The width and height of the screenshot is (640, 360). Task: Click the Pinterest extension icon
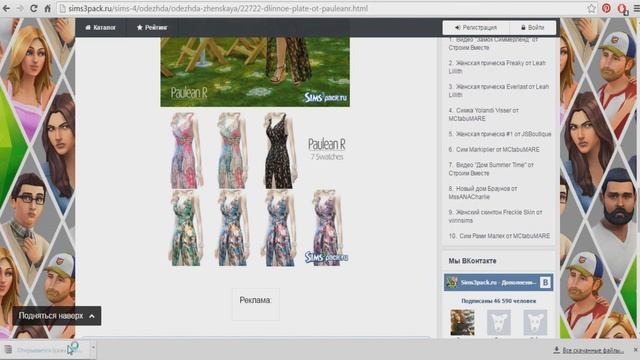click(x=606, y=8)
